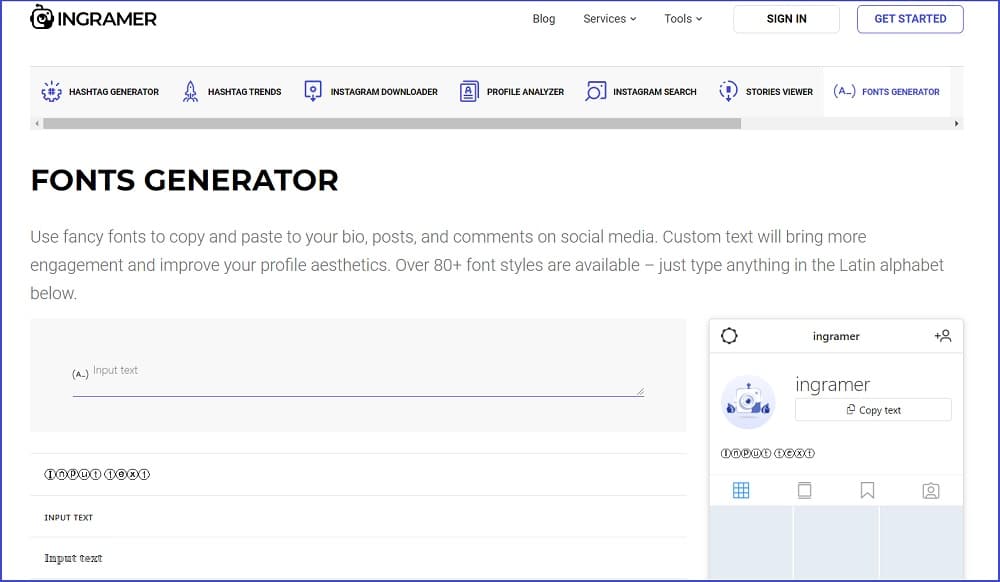Screen dimensions: 1000x582
Task: Open the INSTAGRAM DOWNLOADER tab
Action: 371,91
